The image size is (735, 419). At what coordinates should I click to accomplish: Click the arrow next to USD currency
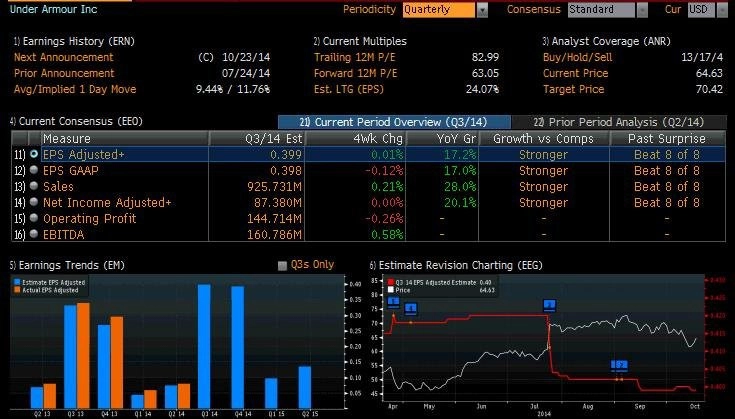[722, 10]
